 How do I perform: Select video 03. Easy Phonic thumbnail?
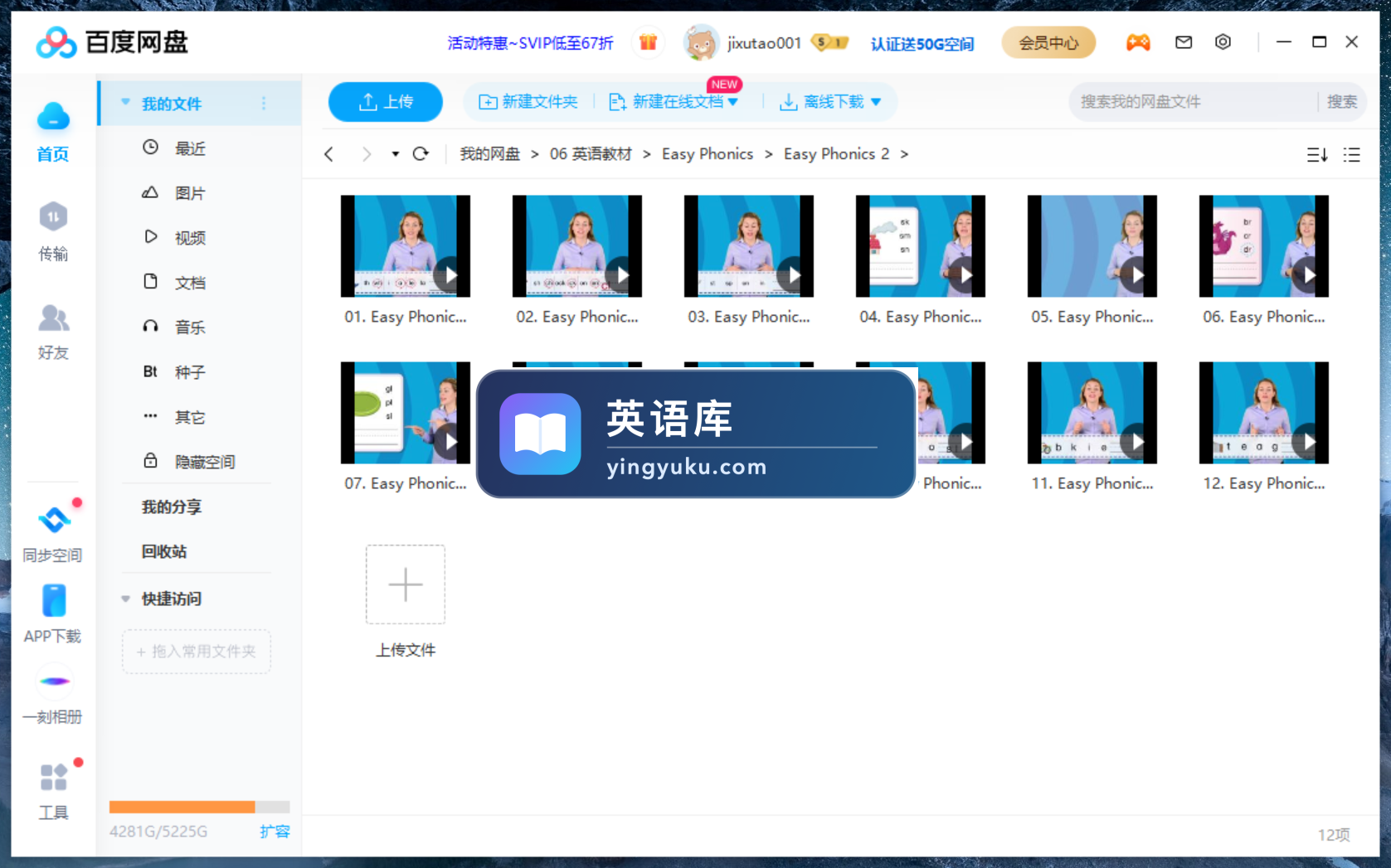[749, 246]
